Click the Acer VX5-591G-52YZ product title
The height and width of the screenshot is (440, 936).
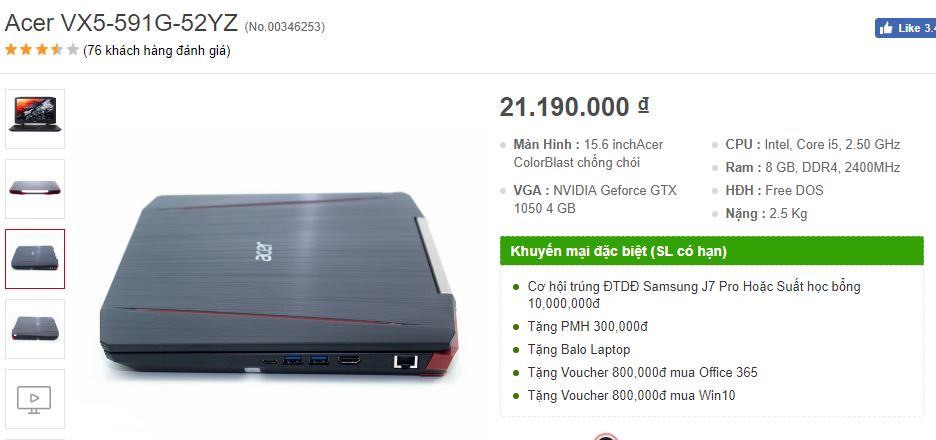[121, 24]
